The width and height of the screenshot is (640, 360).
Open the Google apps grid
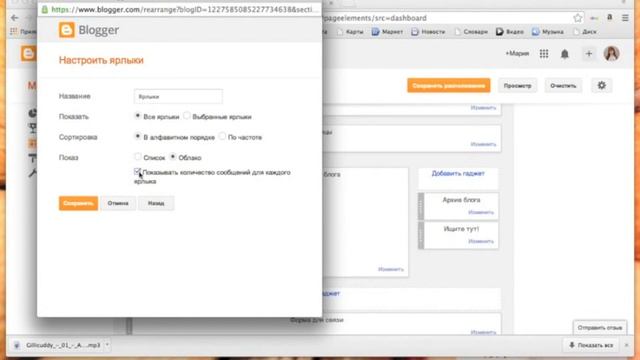(x=544, y=53)
